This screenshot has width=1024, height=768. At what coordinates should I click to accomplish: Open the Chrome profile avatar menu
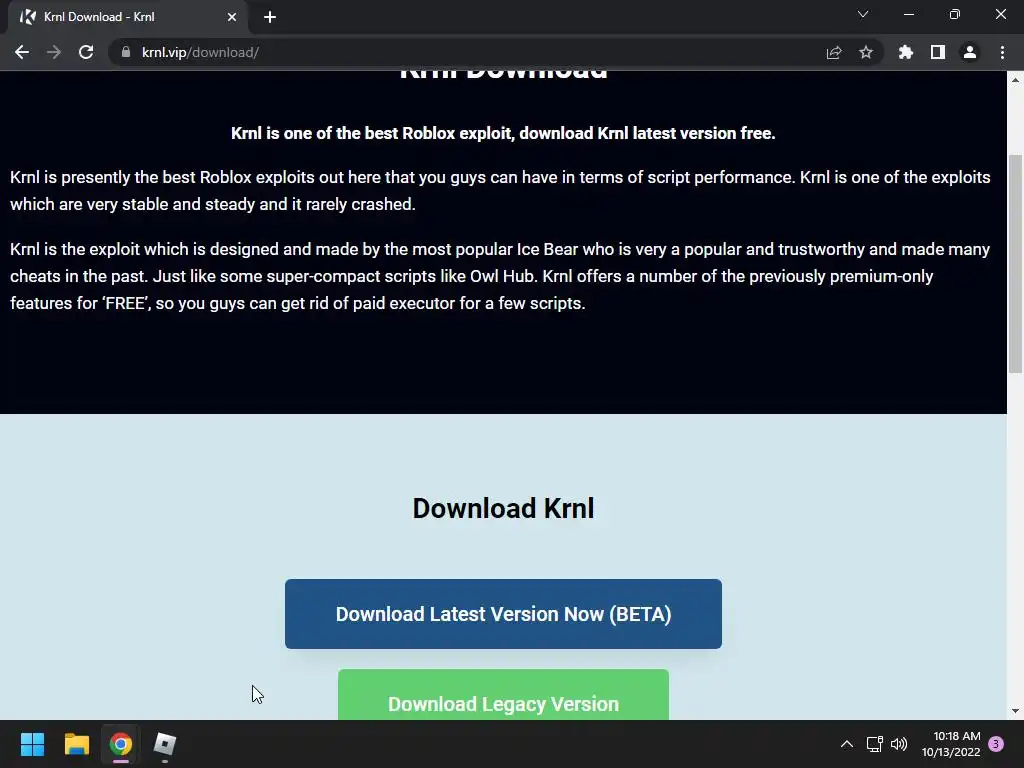[970, 52]
